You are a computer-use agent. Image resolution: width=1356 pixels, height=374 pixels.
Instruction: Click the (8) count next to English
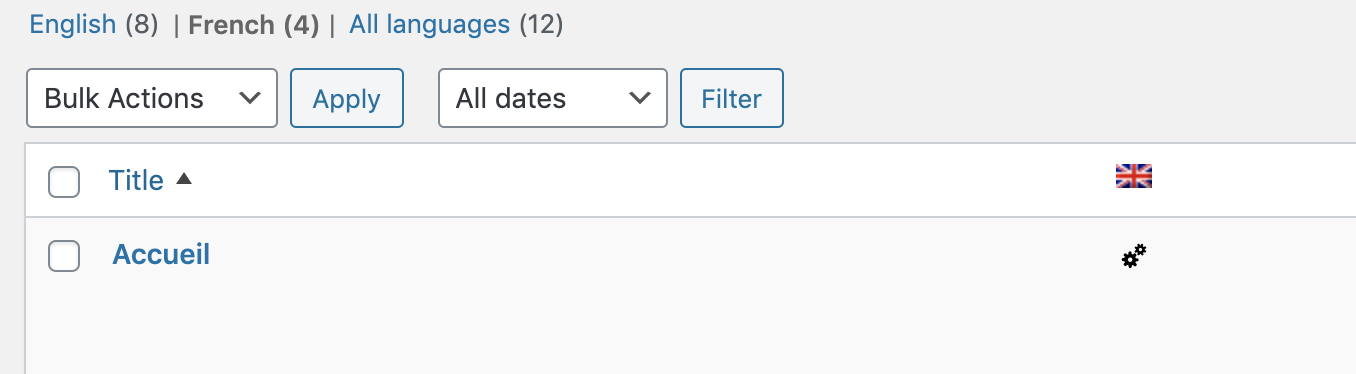(142, 24)
